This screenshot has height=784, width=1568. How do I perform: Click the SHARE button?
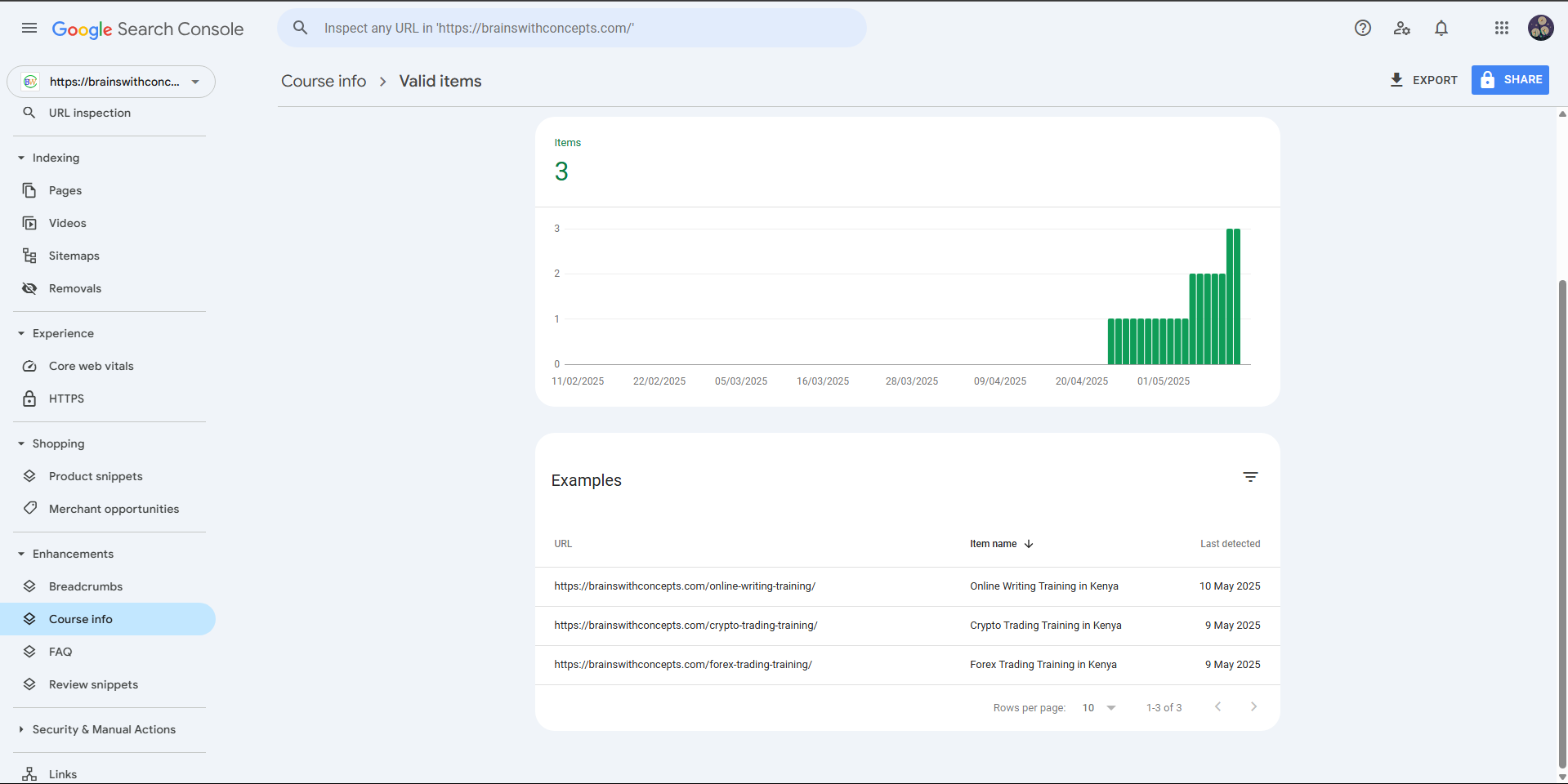(1510, 80)
